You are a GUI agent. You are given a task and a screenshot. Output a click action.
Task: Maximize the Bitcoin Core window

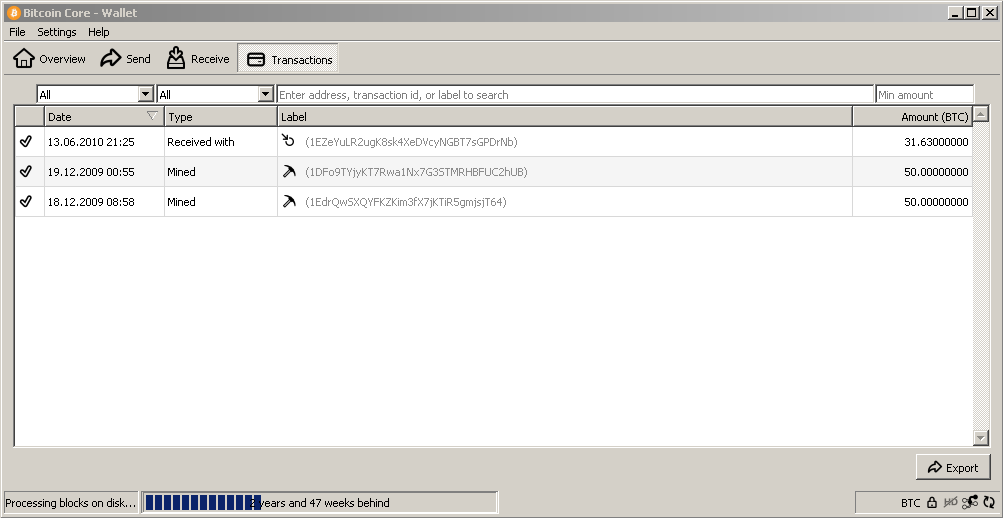[972, 13]
